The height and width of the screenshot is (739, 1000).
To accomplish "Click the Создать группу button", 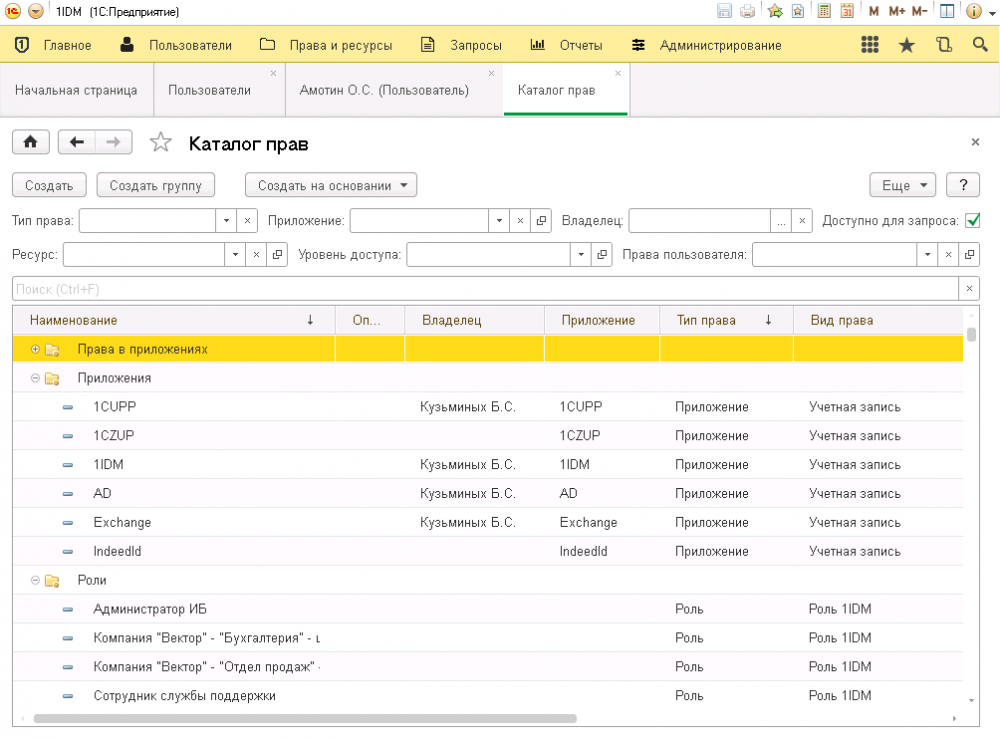I will coord(155,185).
